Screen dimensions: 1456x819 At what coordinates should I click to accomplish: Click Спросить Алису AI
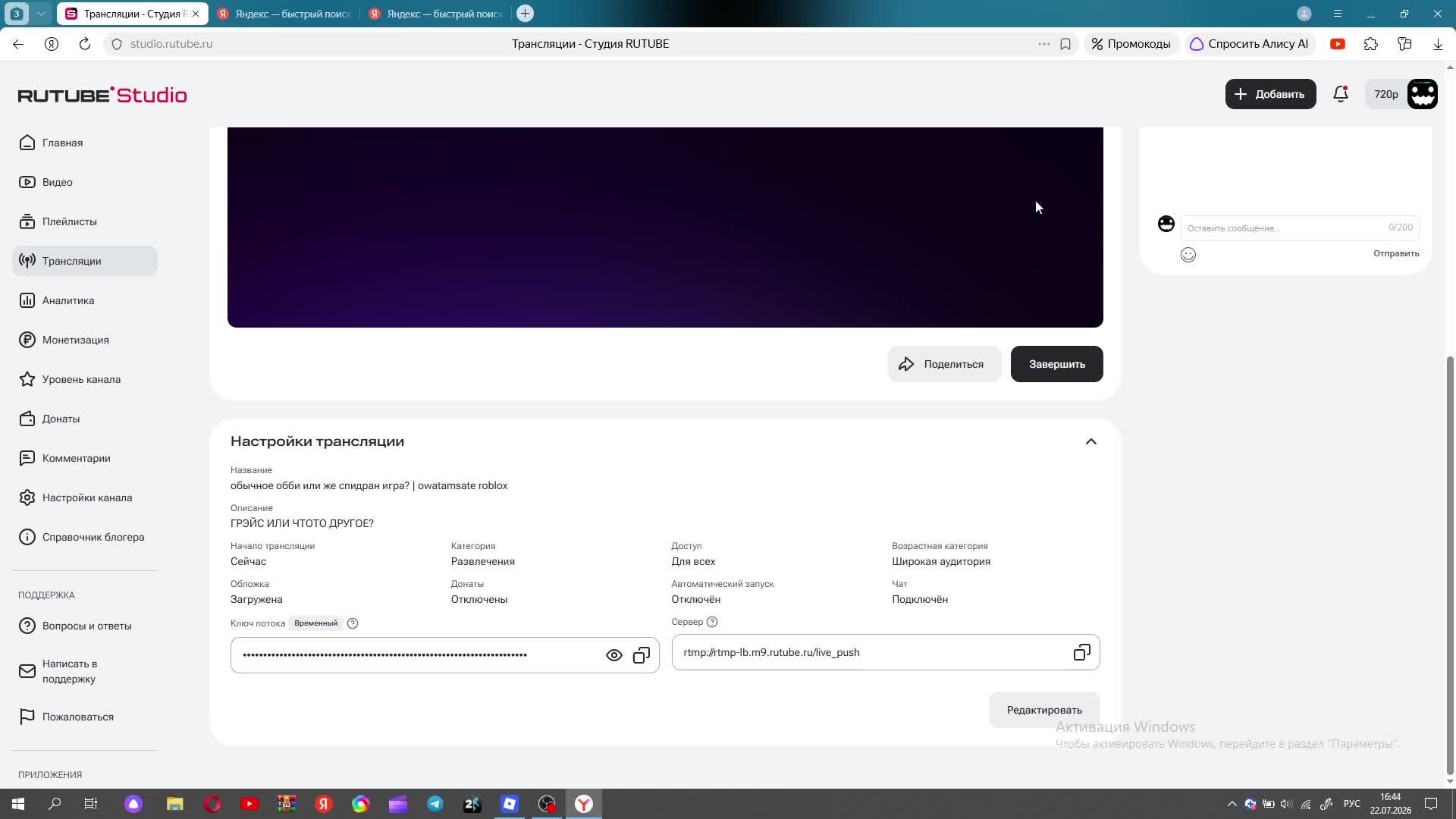1249,44
